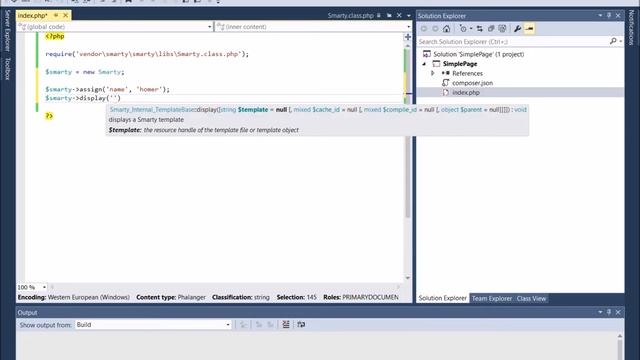
Task: Collapse the SimplePage project node
Action: pyautogui.click(x=424, y=64)
